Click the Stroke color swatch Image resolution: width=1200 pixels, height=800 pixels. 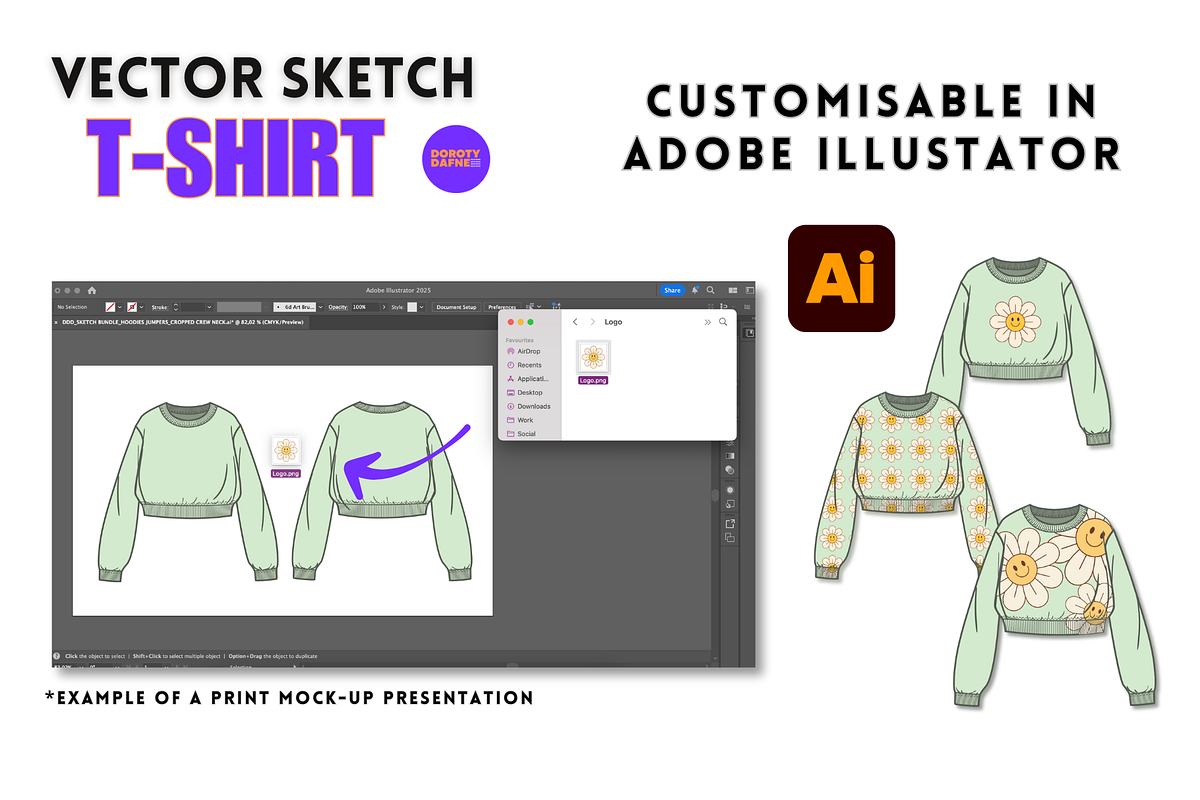[132, 307]
